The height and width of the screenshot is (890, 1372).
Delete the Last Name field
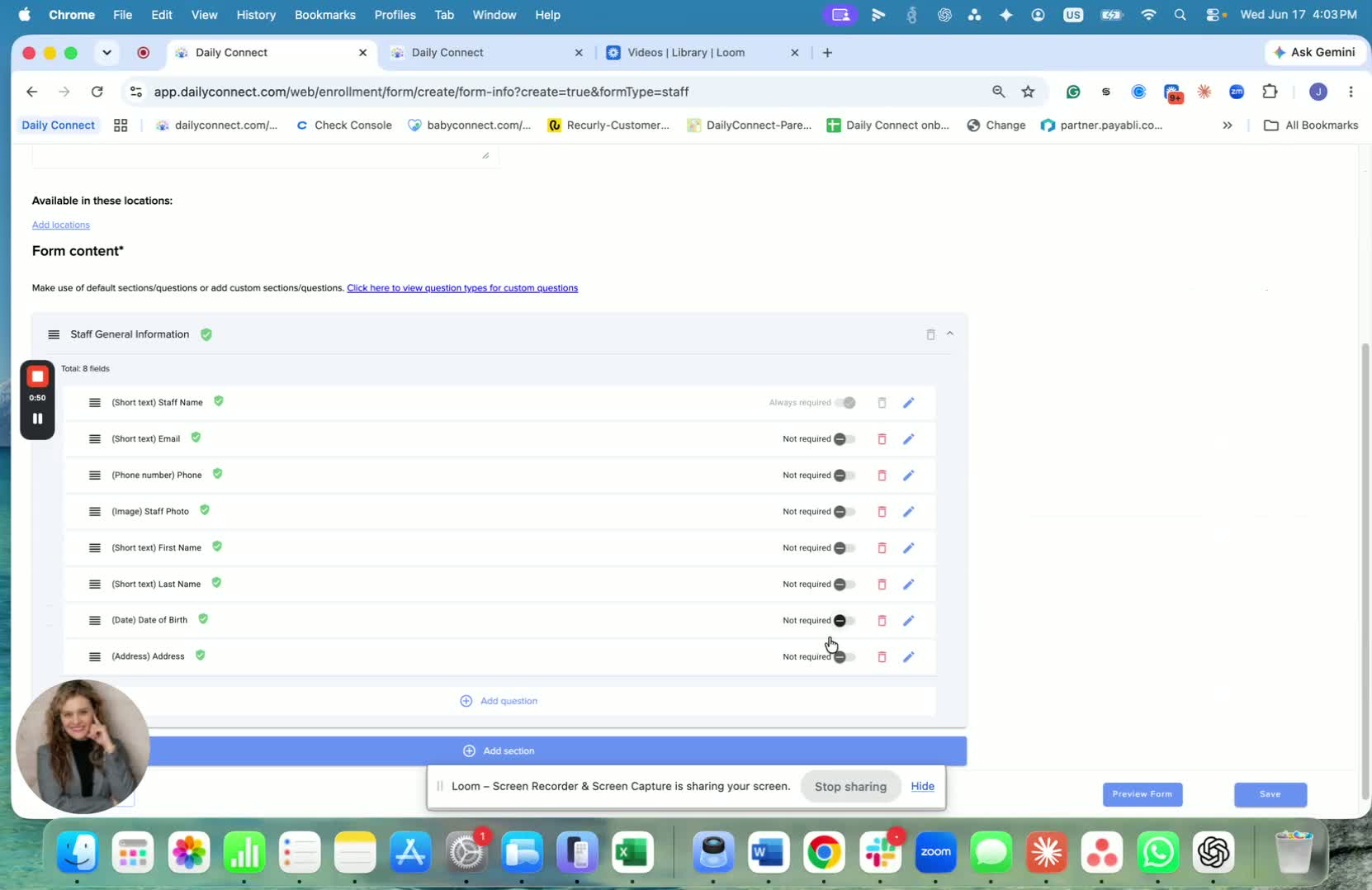pos(882,585)
